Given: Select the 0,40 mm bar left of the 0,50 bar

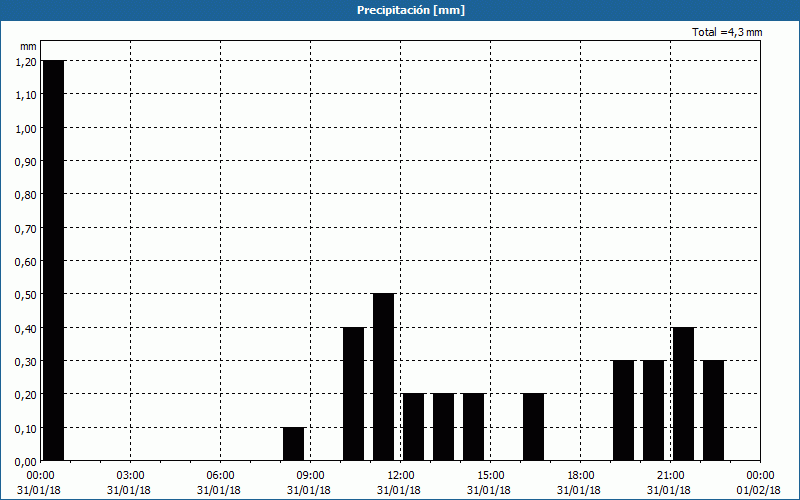Looking at the screenshot, I should coord(354,394).
